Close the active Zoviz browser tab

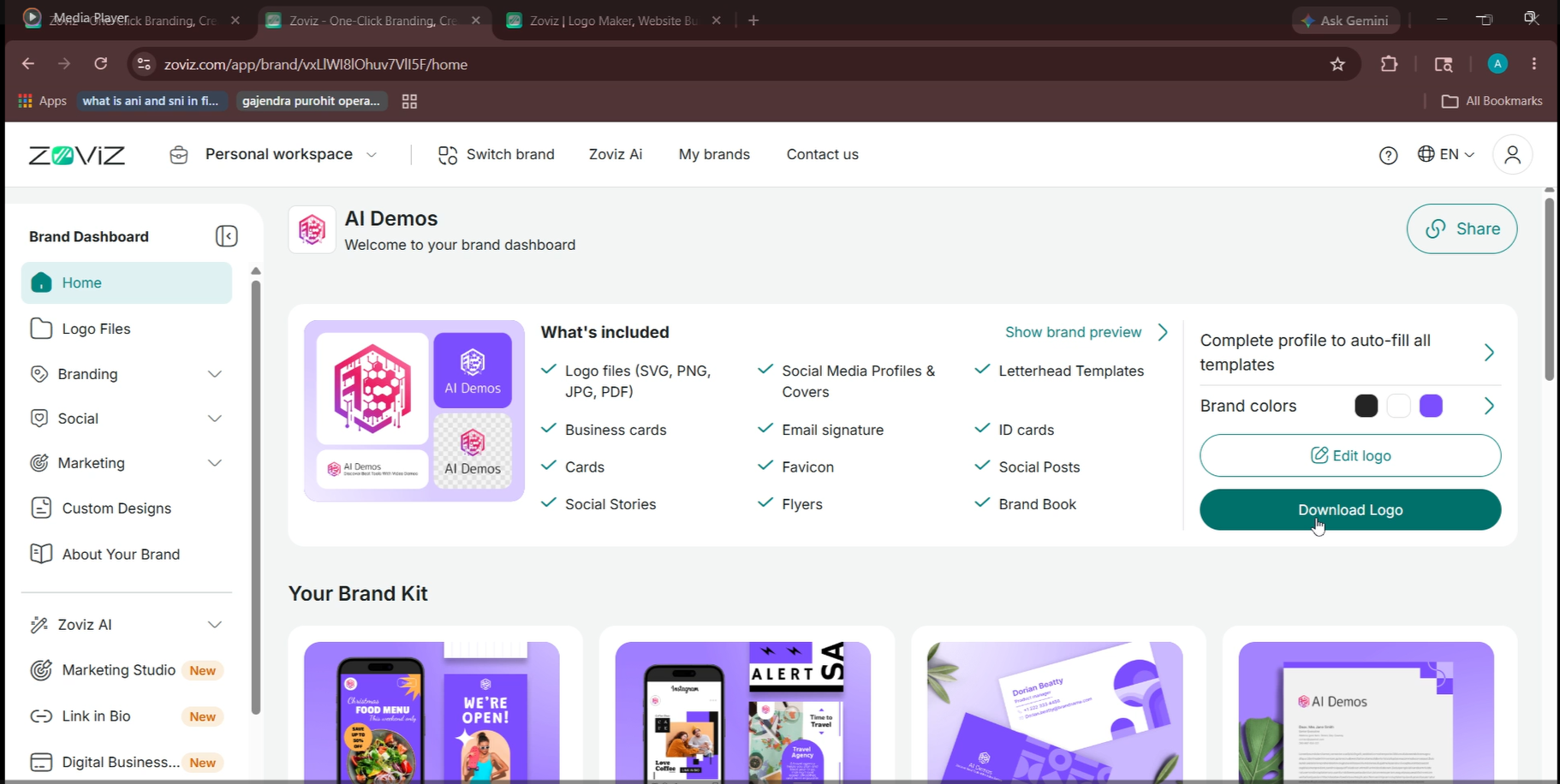tap(476, 21)
